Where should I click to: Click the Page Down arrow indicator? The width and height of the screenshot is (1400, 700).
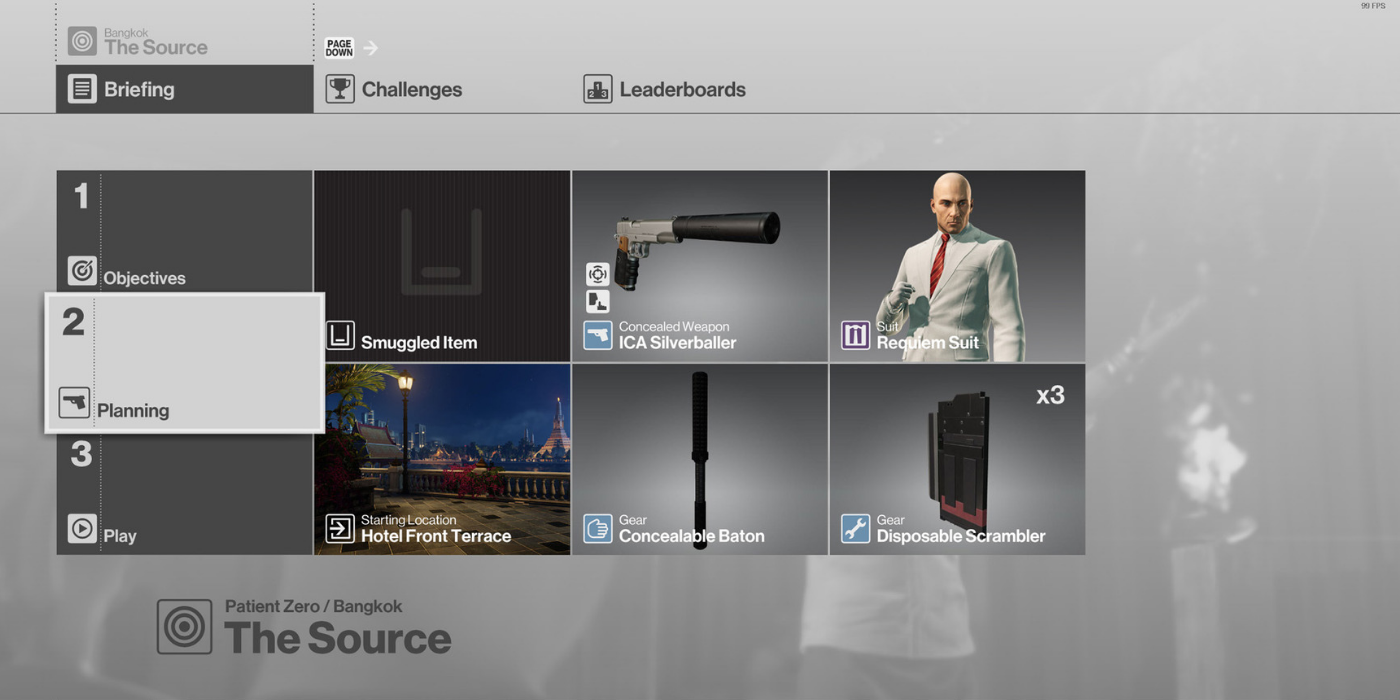(370, 48)
